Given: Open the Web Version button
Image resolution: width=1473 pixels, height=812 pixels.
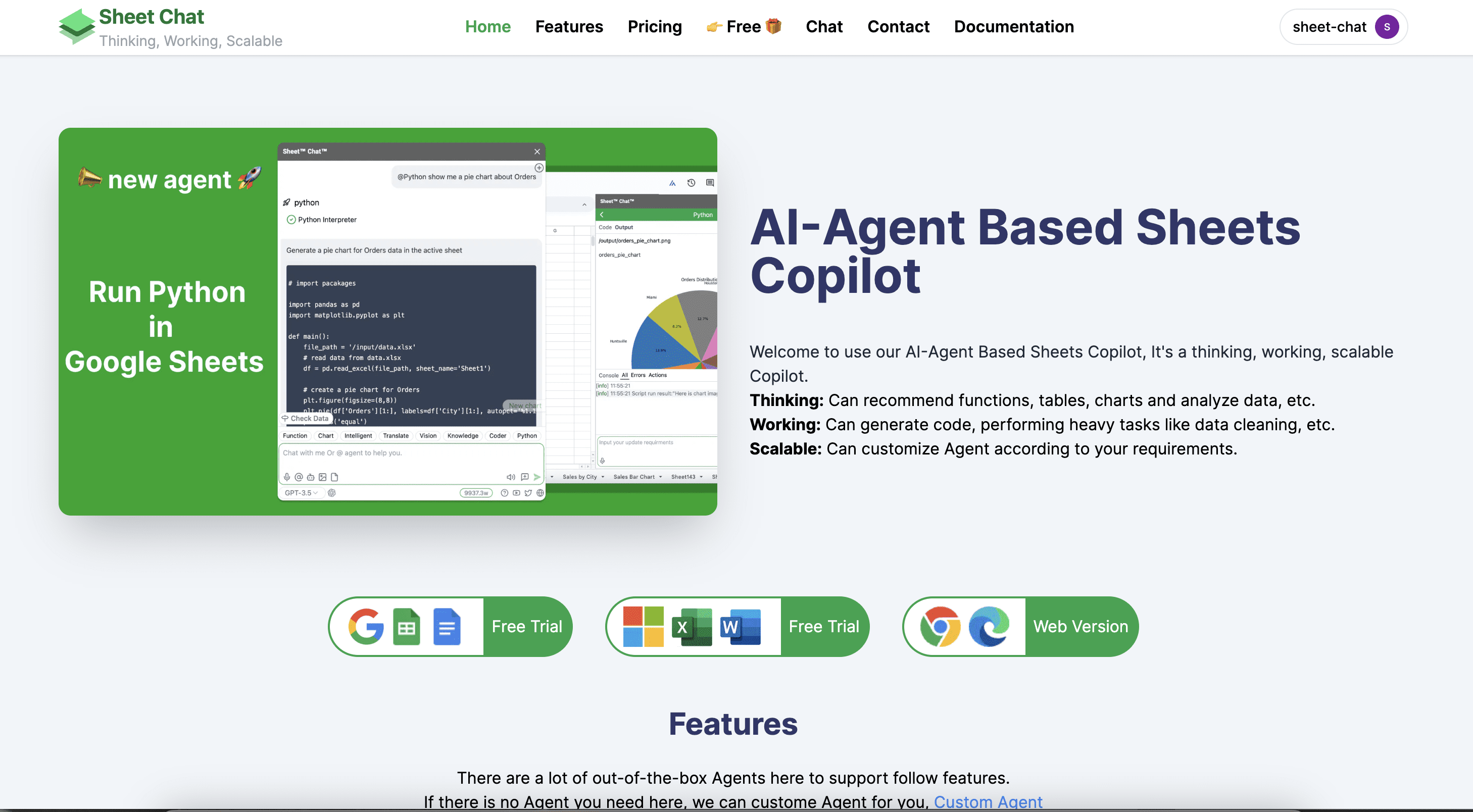Looking at the screenshot, I should click(1080, 626).
